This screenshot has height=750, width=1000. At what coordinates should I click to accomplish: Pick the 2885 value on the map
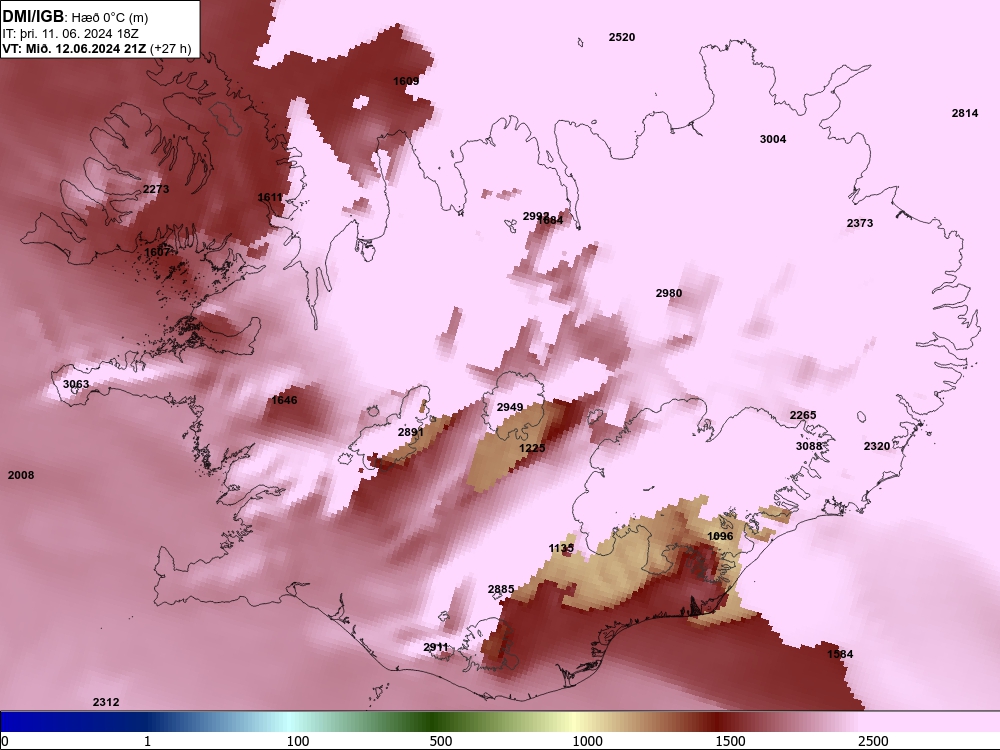pyautogui.click(x=501, y=589)
